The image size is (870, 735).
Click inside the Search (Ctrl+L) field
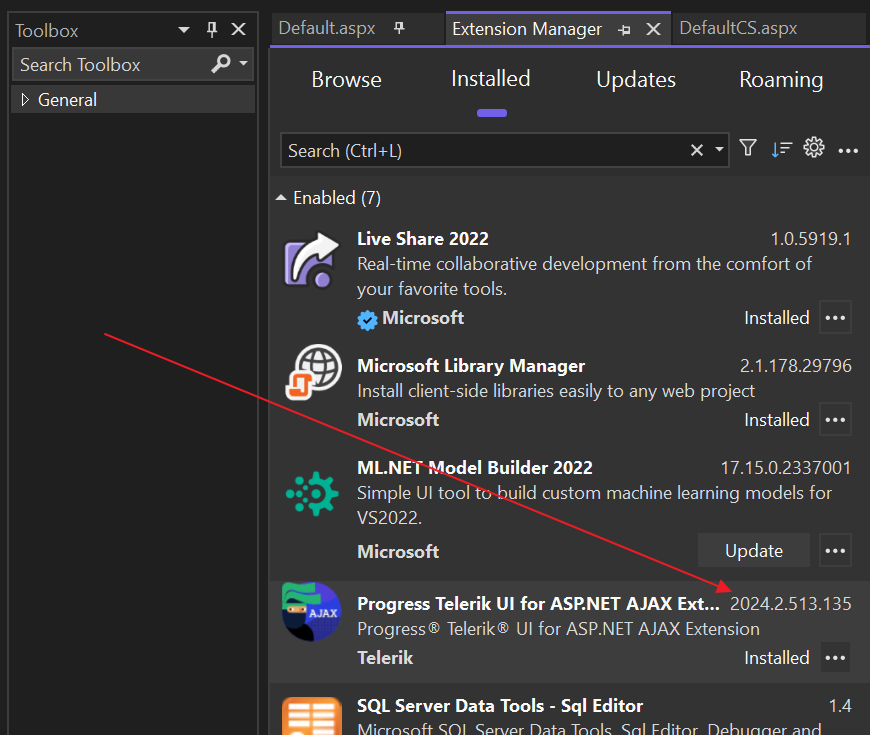click(450, 150)
